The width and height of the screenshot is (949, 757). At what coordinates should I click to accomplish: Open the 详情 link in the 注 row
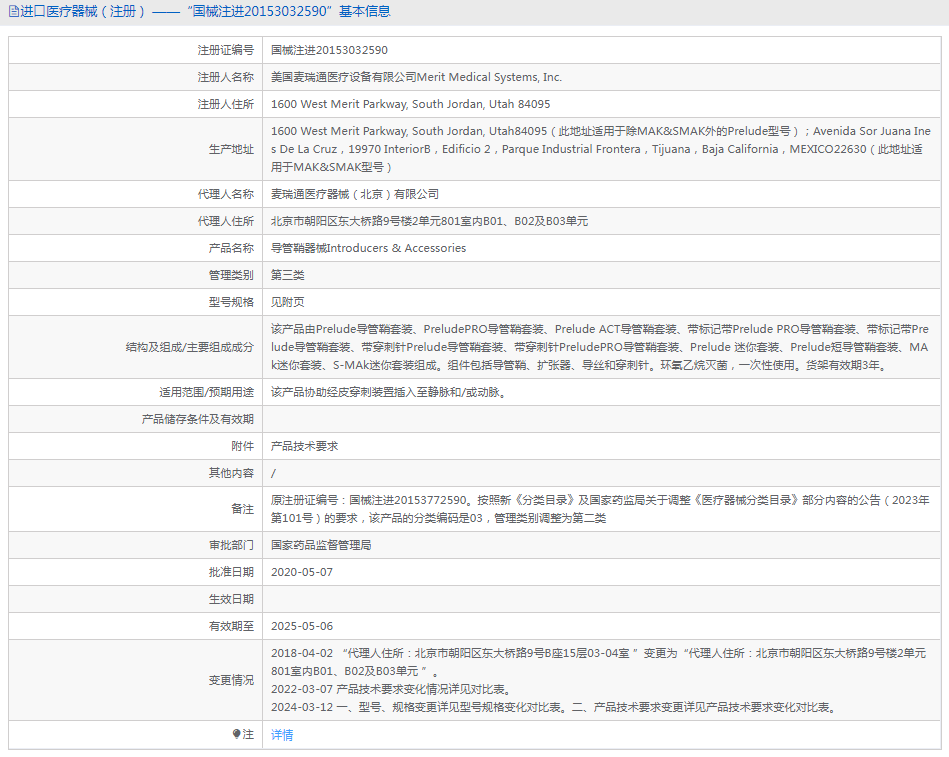pos(282,735)
